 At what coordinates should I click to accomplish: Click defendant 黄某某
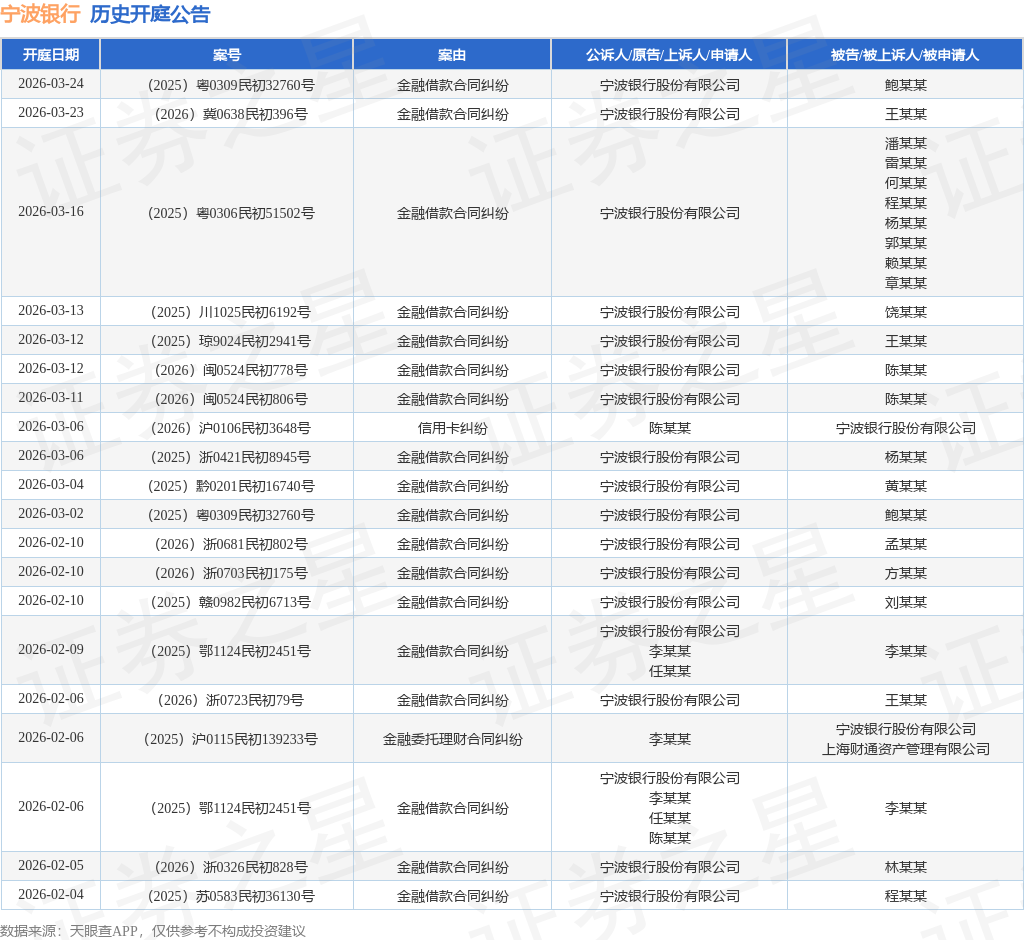click(x=906, y=487)
